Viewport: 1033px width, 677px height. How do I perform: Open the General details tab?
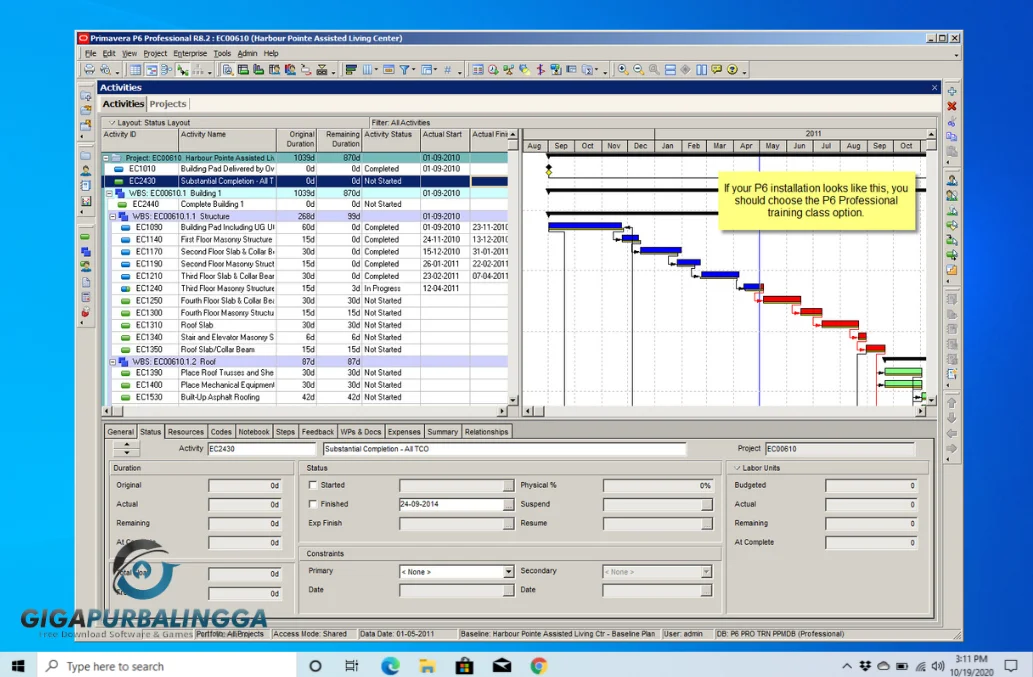pos(121,432)
